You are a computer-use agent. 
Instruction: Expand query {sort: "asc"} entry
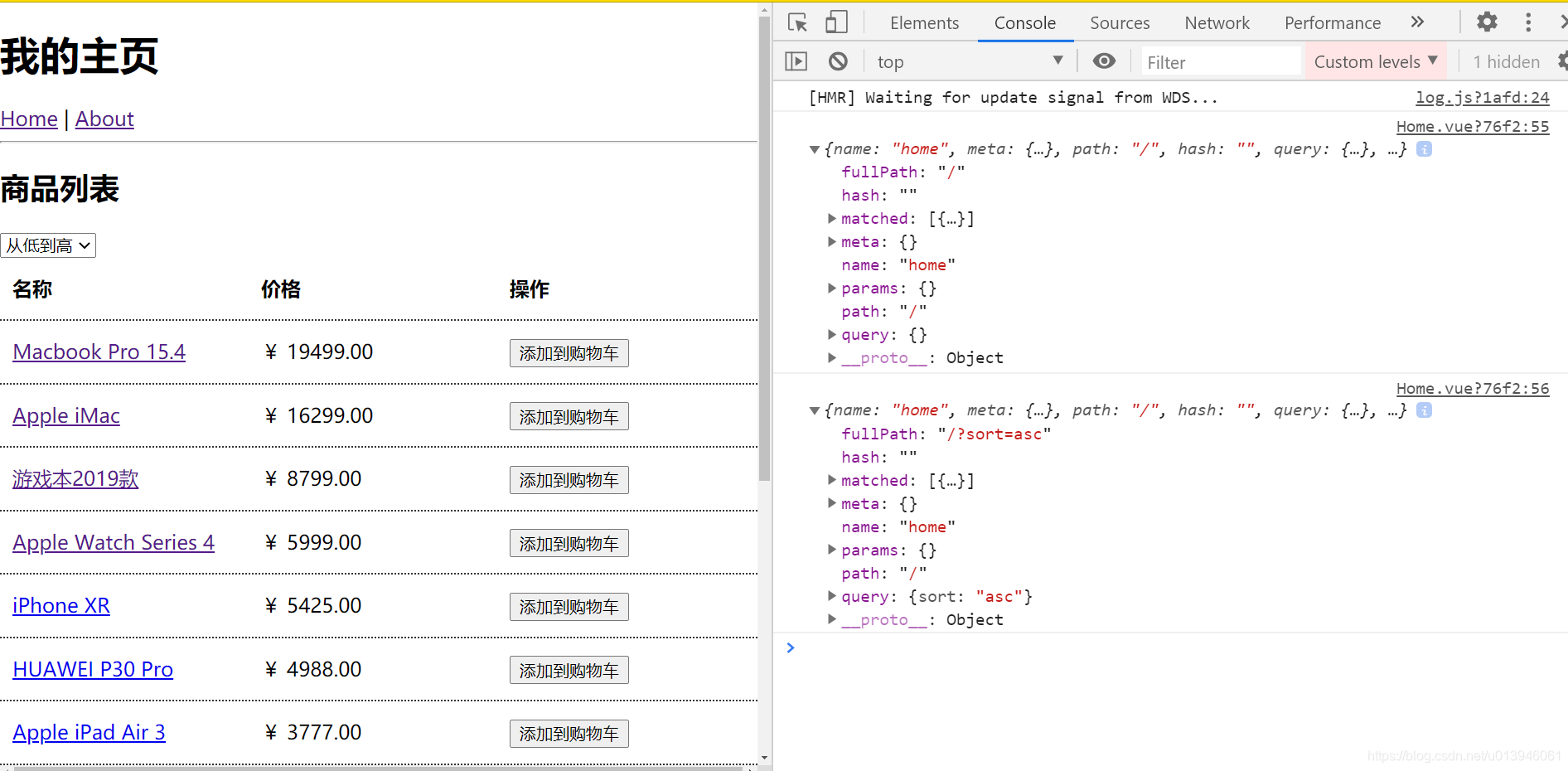832,596
